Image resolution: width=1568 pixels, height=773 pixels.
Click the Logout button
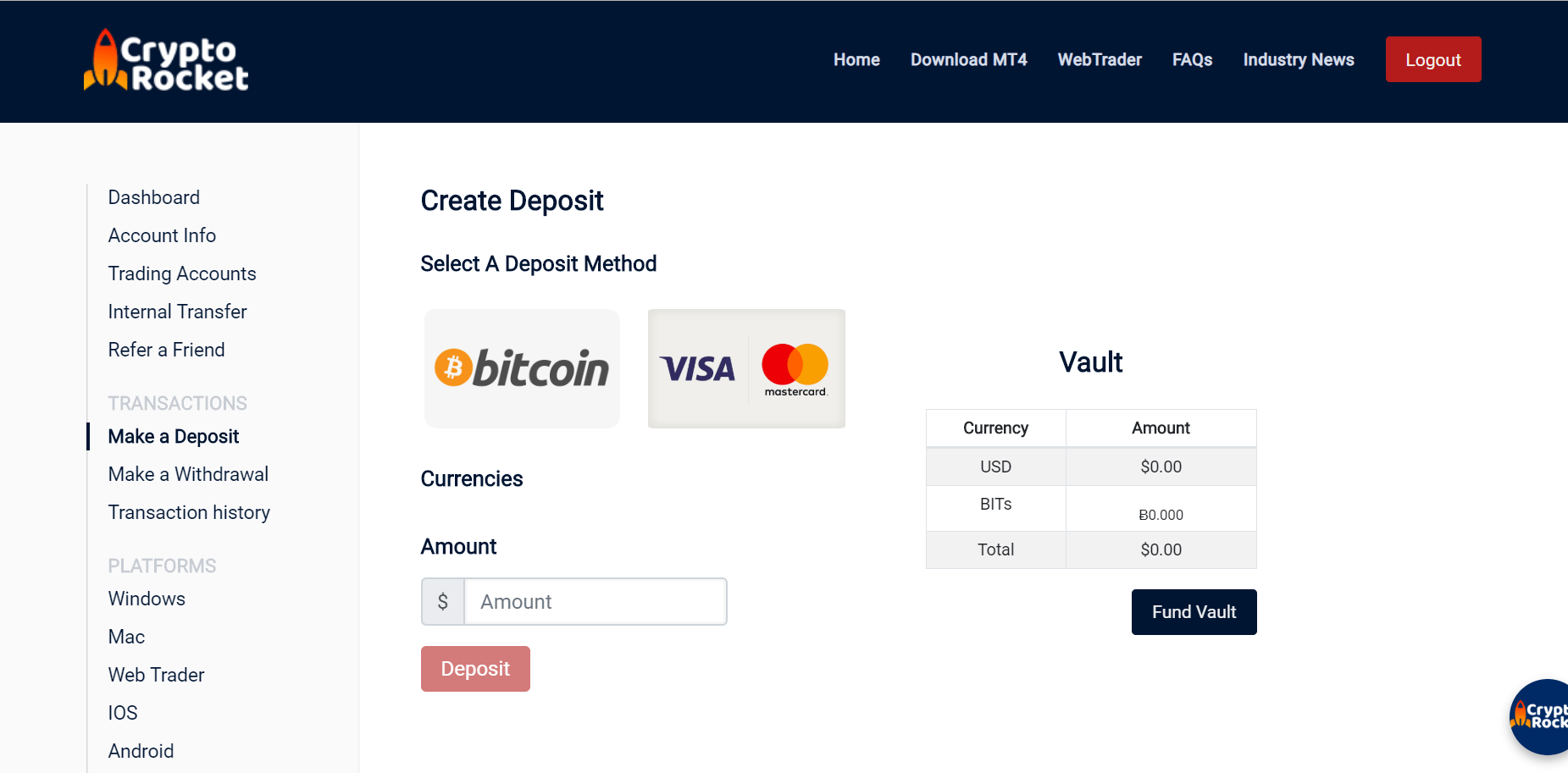click(x=1433, y=59)
